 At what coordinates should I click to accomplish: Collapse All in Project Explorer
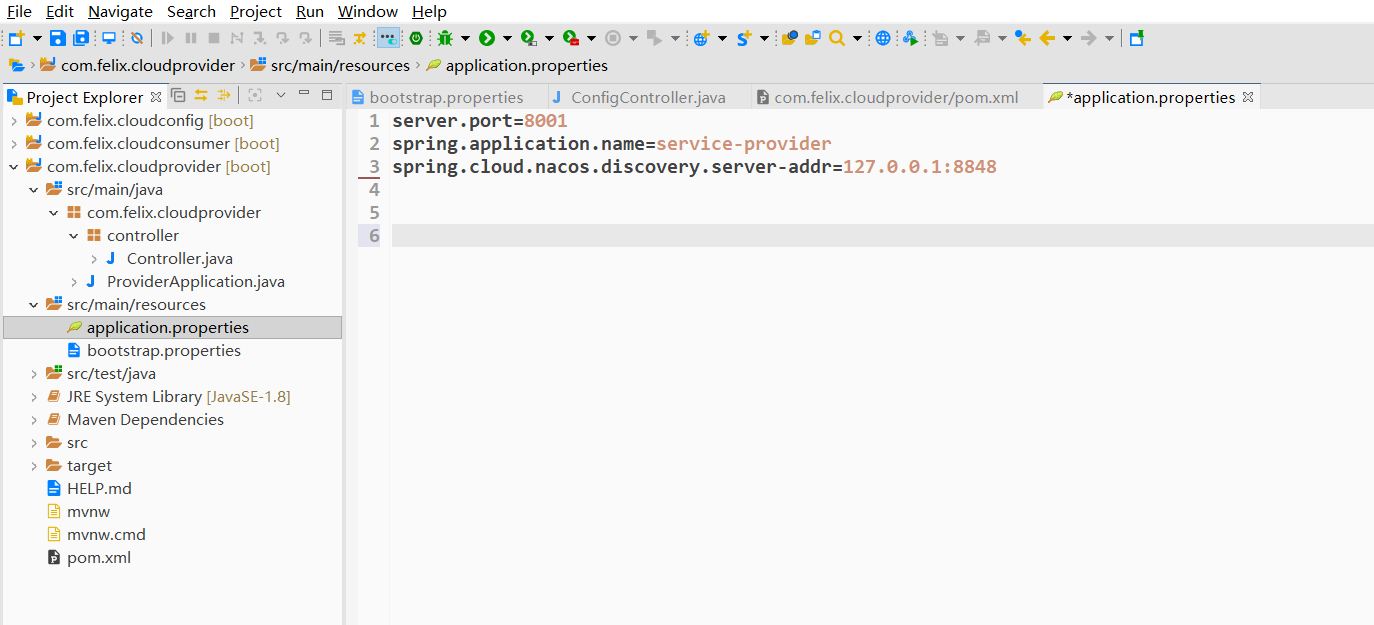tap(178, 96)
